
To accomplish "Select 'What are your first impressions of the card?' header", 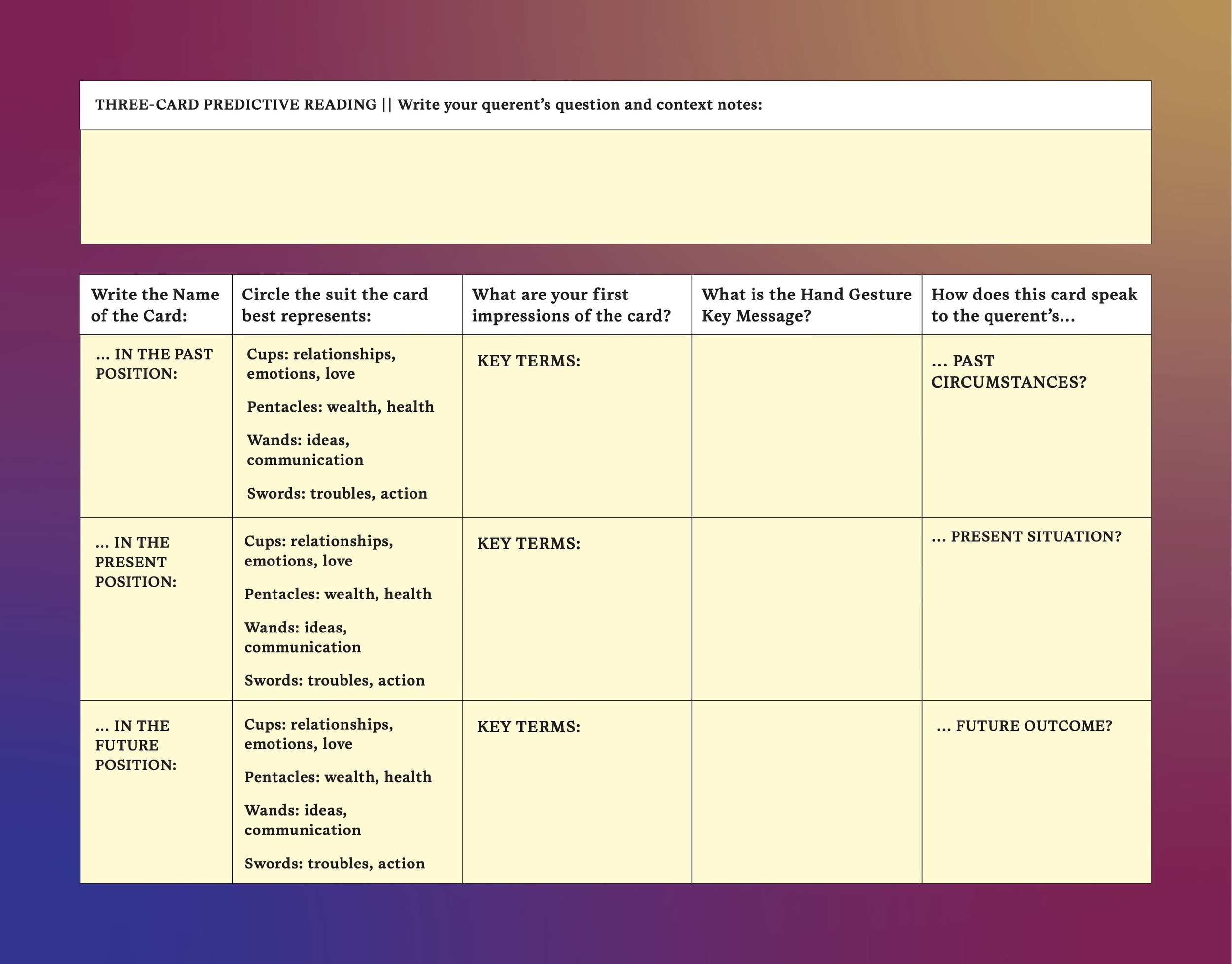I will pyautogui.click(x=571, y=305).
